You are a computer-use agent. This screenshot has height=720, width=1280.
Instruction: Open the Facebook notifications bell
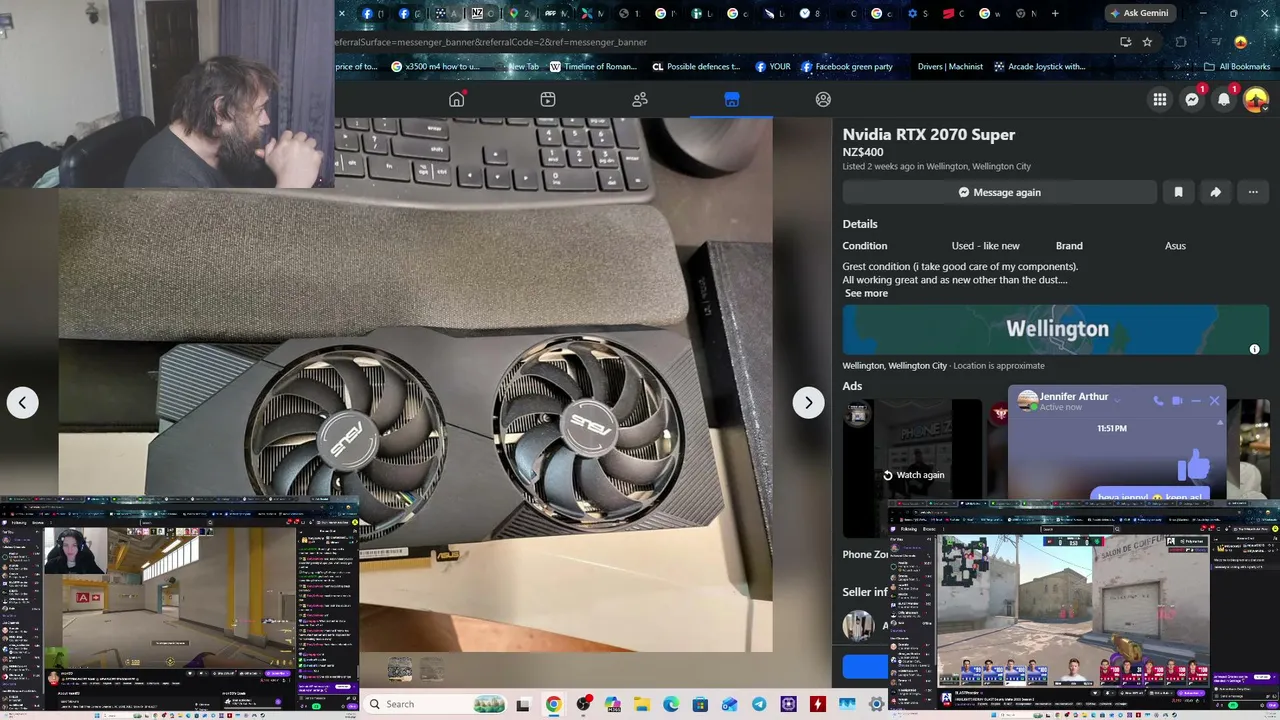[x=1224, y=99]
